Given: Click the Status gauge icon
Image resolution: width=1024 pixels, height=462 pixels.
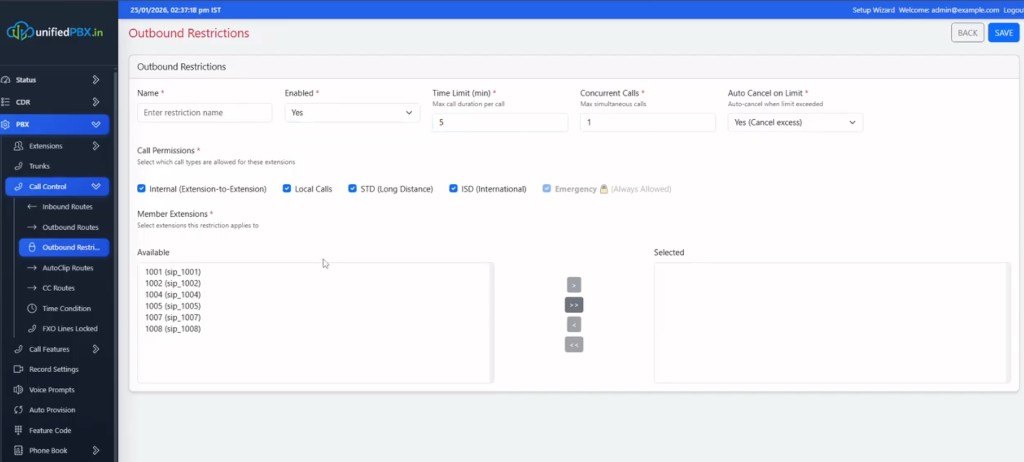Looking at the screenshot, I should [x=6, y=80].
